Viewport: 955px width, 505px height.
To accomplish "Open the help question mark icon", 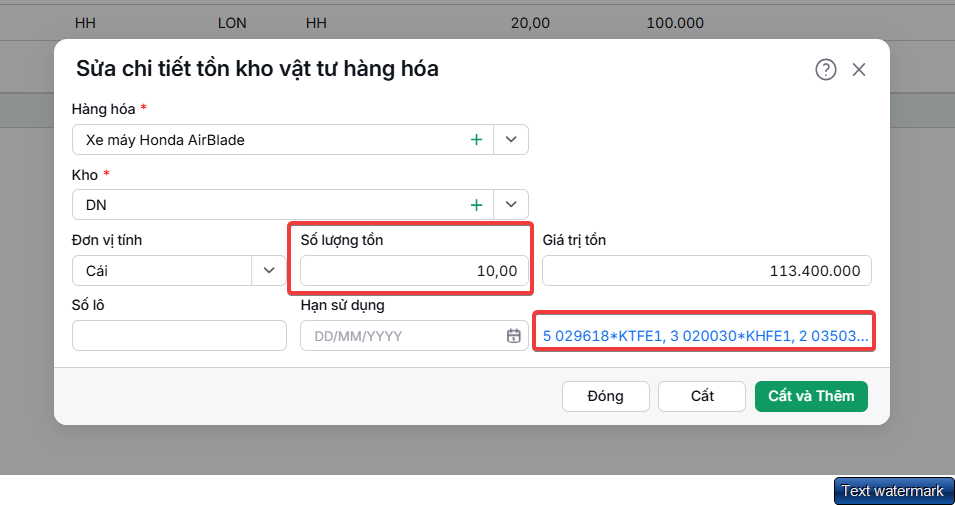I will pos(826,70).
